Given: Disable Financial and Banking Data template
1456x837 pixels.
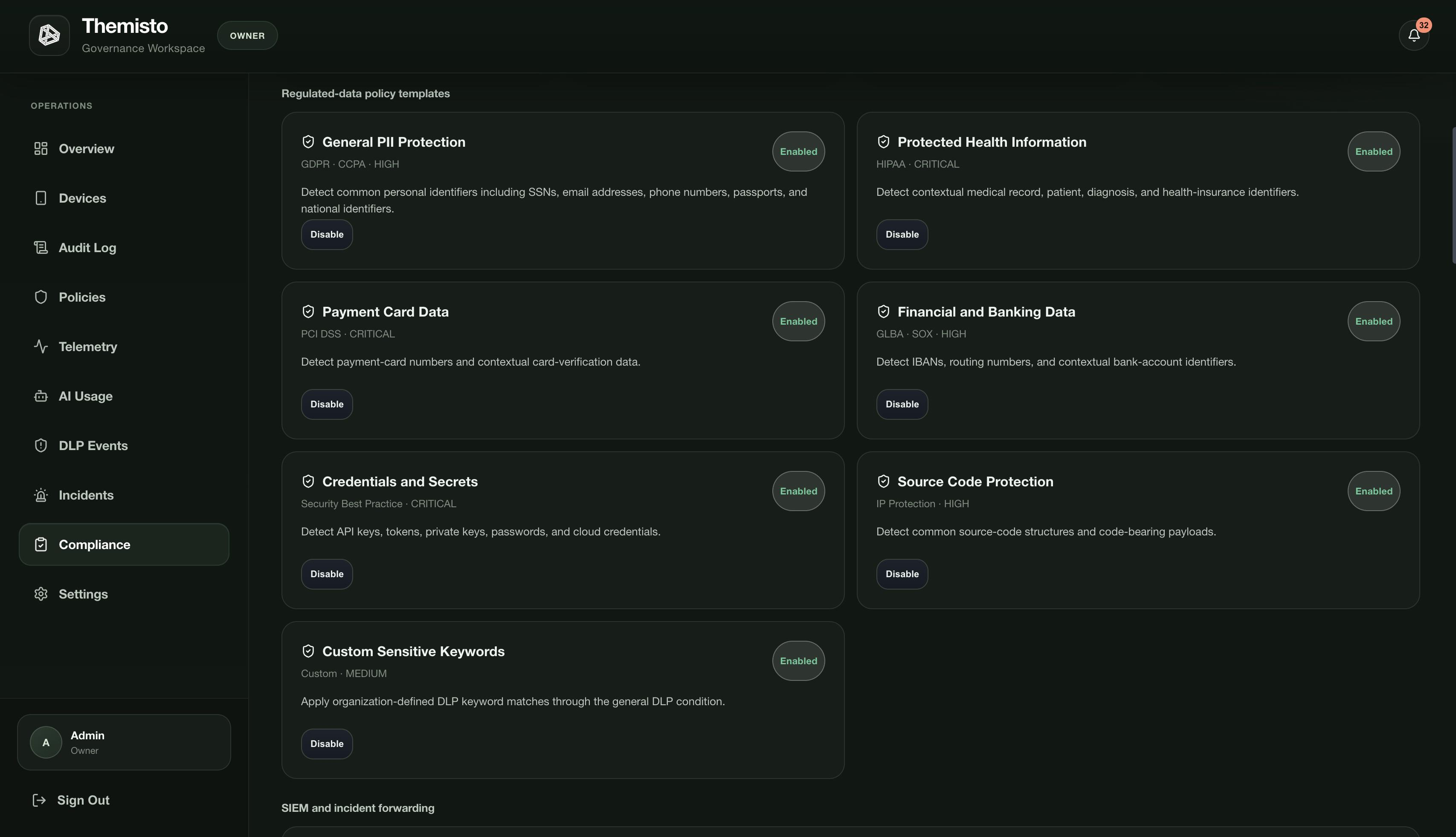Looking at the screenshot, I should (x=902, y=404).
